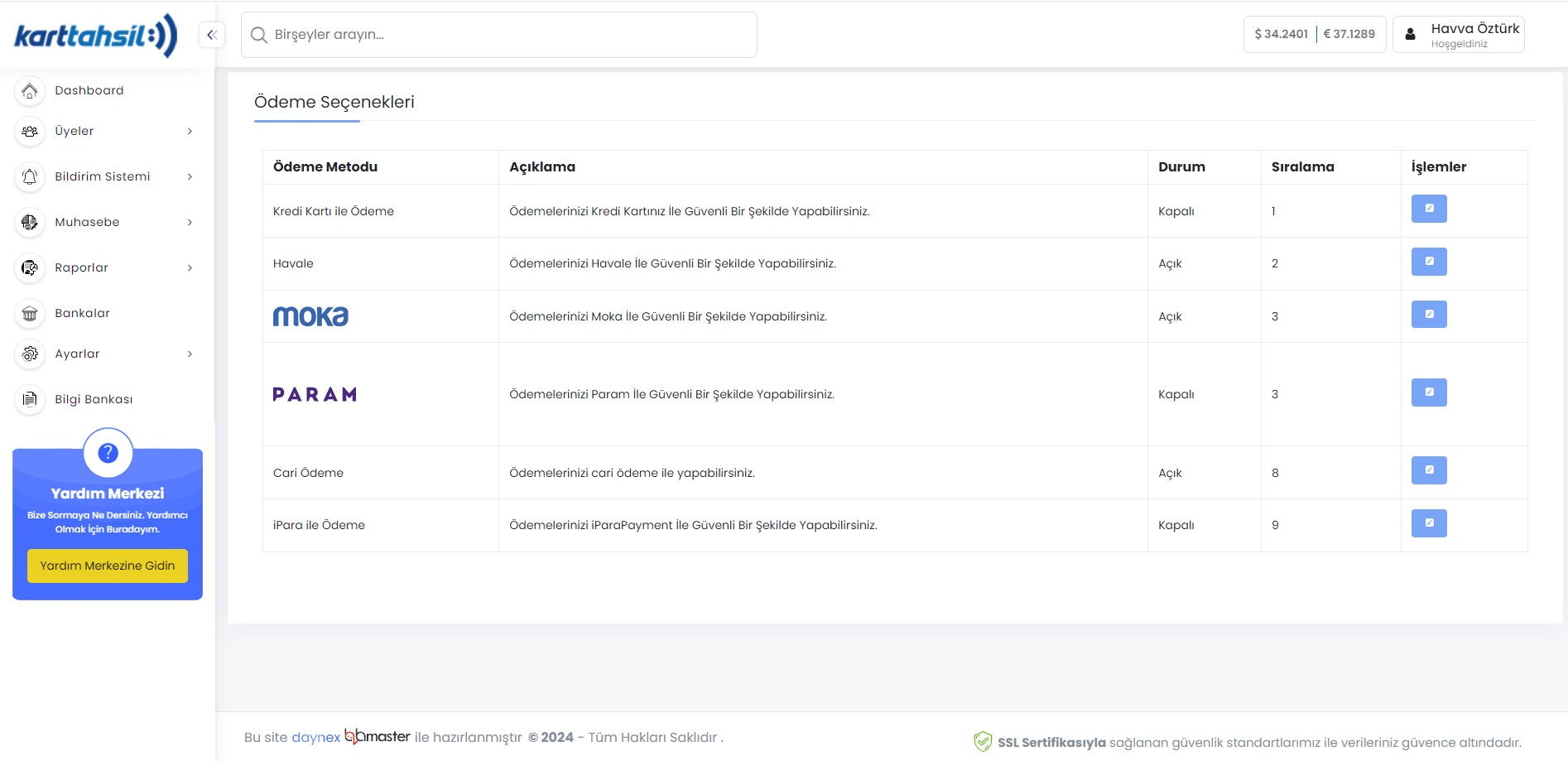
Task: Edit the Havale payment method
Action: click(x=1429, y=262)
